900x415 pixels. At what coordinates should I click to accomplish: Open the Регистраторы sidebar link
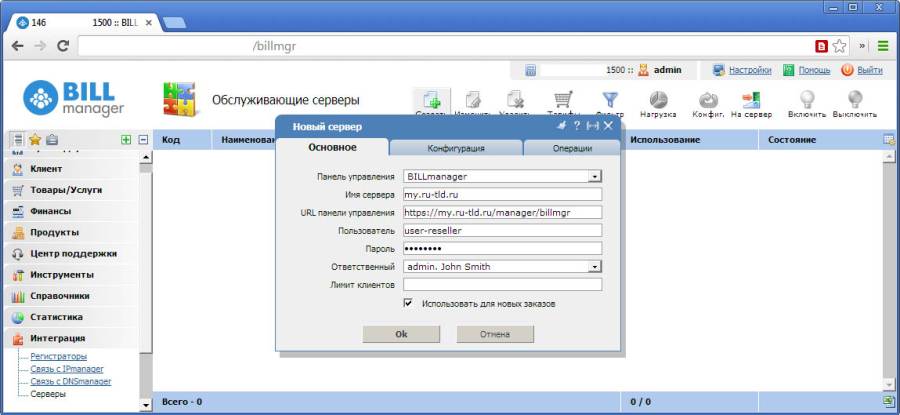(59, 356)
